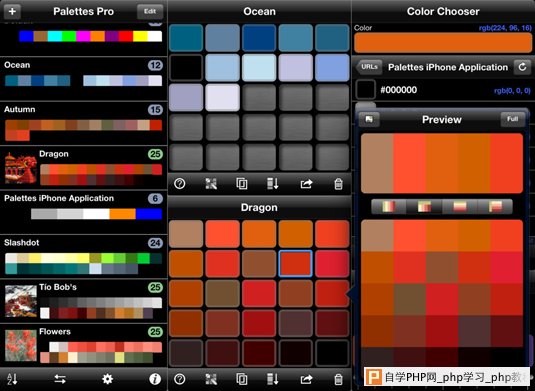Open the Flowers palette thumbnail image
The width and height of the screenshot is (535, 391).
tap(21, 345)
